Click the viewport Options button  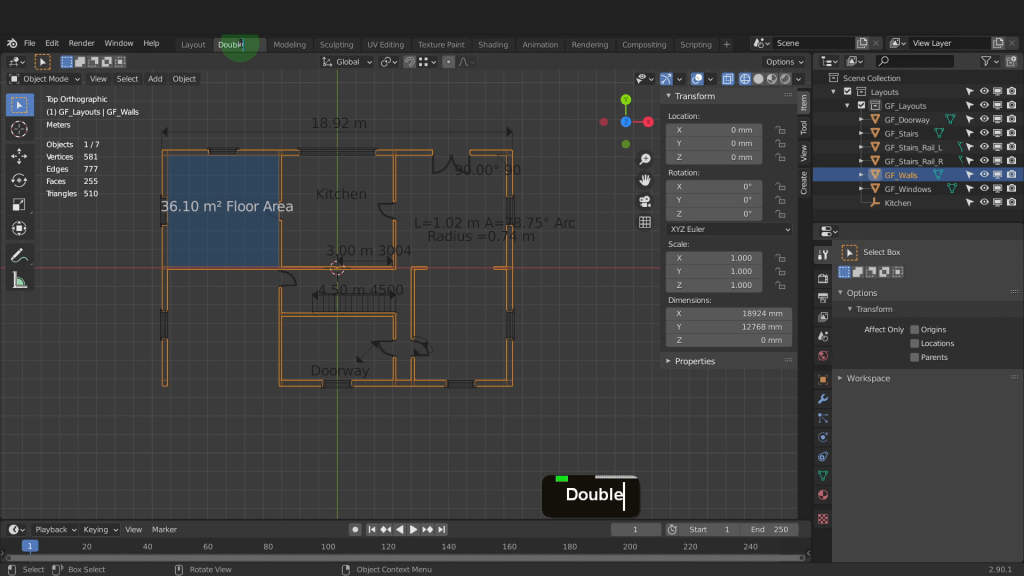click(782, 62)
